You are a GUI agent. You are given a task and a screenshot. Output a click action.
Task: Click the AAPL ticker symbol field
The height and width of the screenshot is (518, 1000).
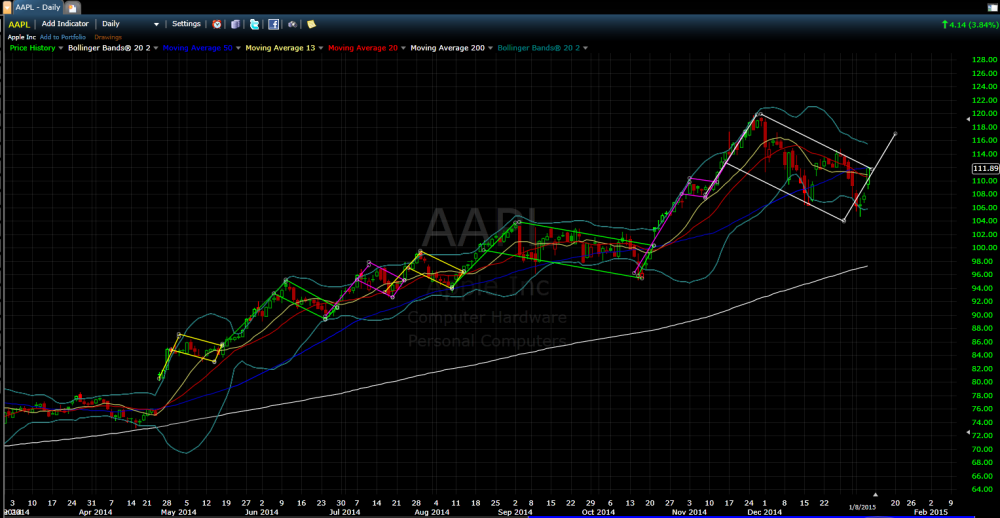point(18,24)
